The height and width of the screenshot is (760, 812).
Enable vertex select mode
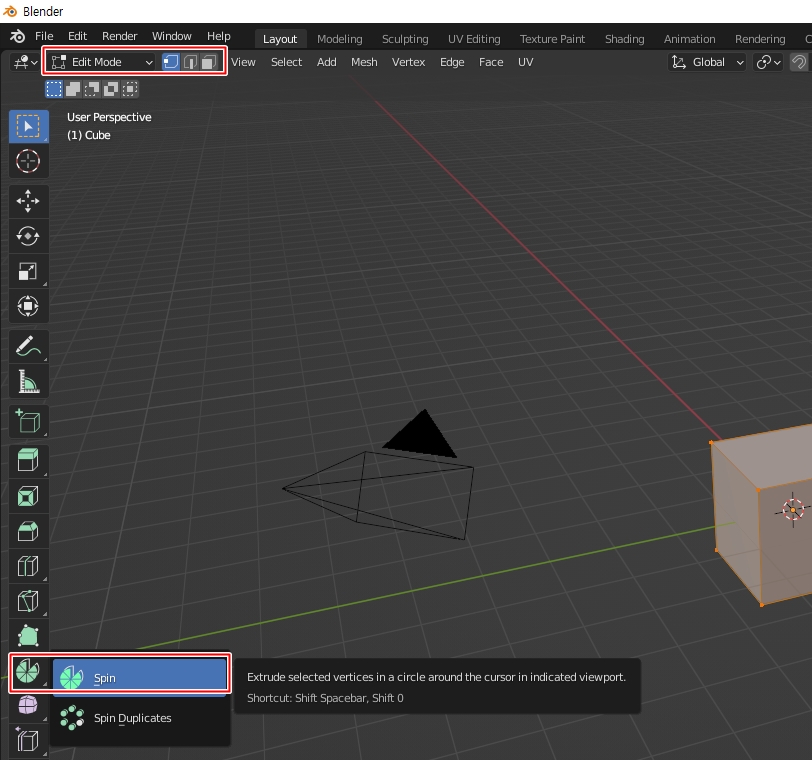[170, 62]
